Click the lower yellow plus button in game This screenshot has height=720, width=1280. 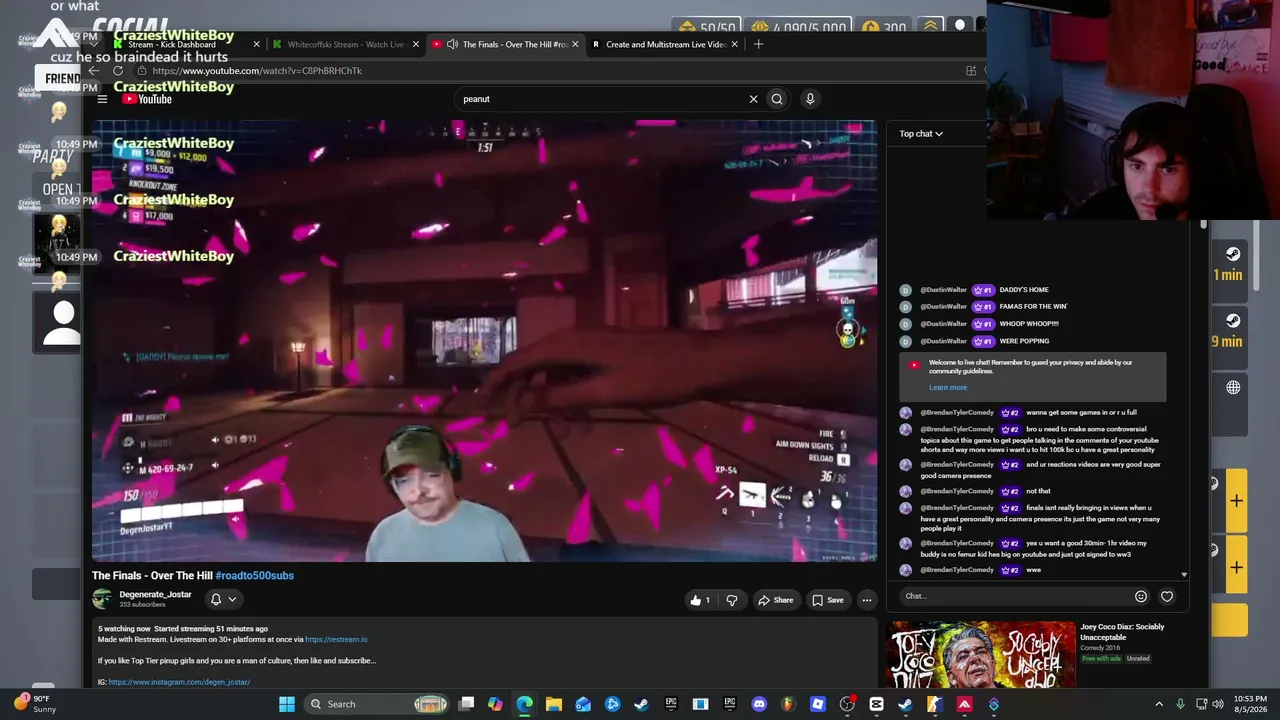(1235, 568)
